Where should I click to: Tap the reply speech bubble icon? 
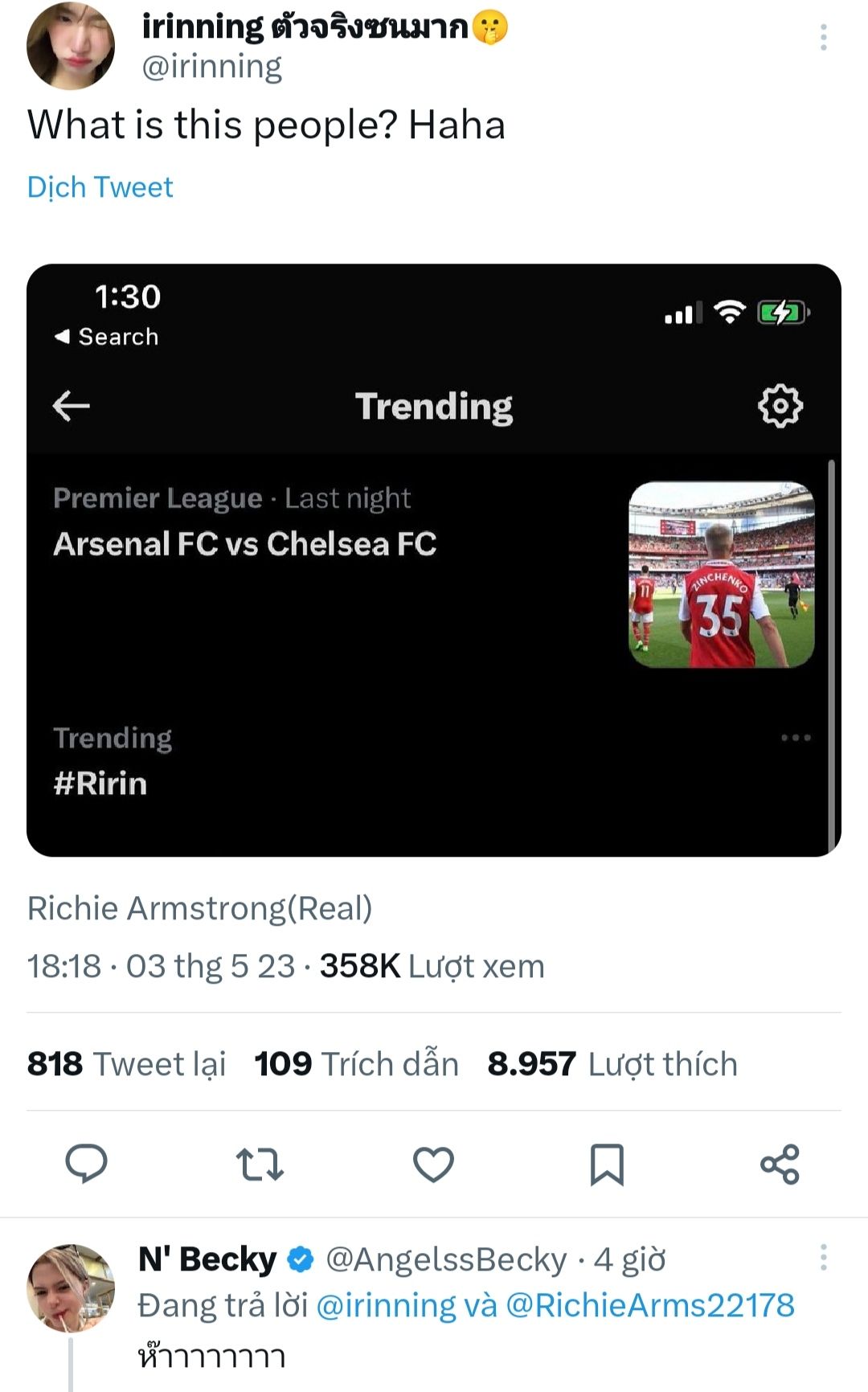(86, 1163)
